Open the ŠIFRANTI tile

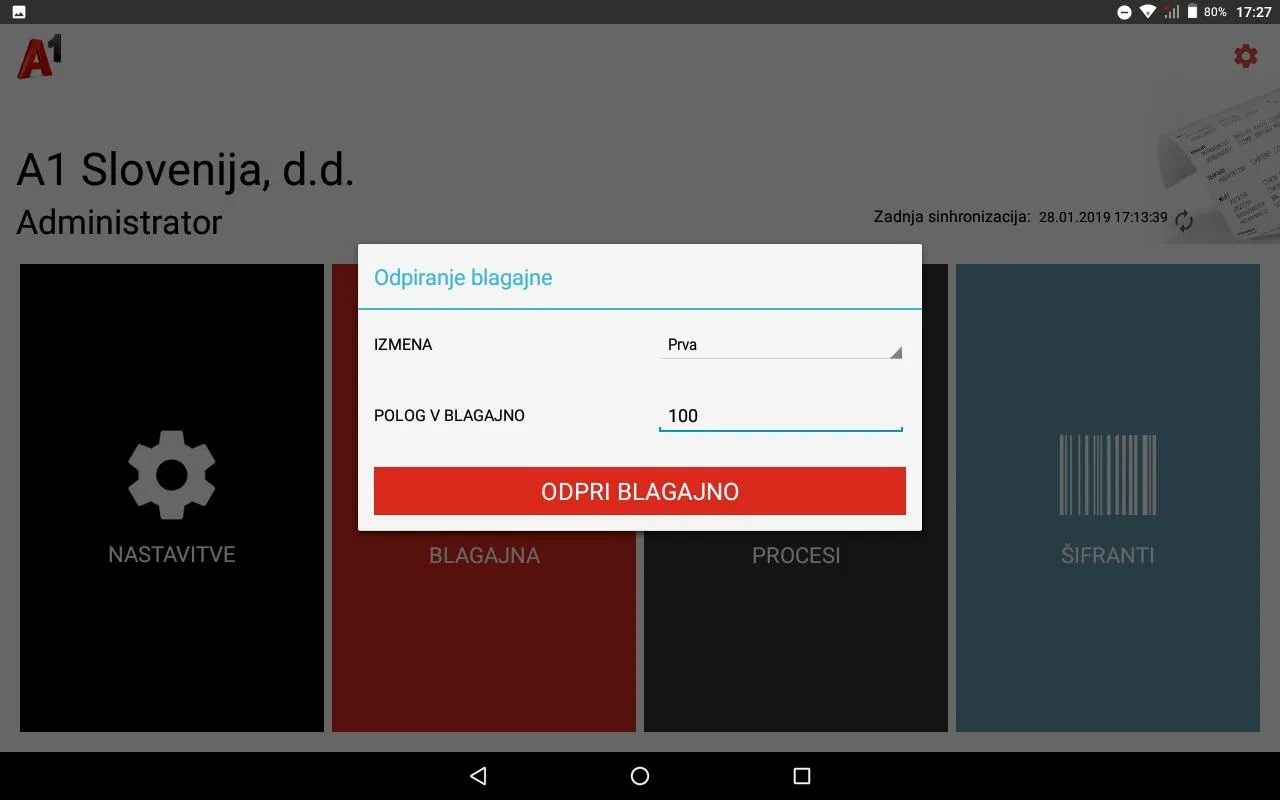pos(1108,498)
